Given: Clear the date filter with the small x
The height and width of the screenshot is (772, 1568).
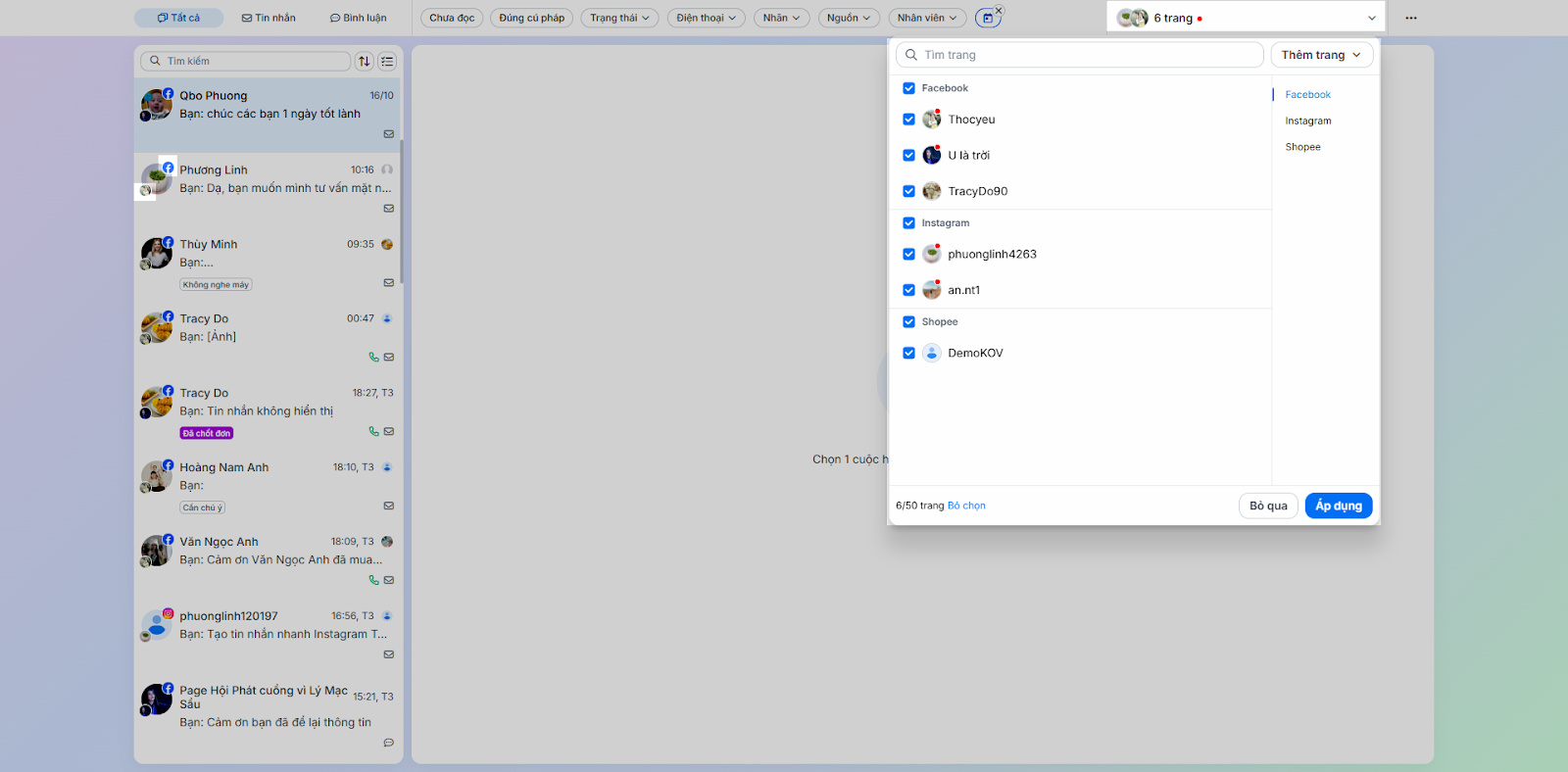Looking at the screenshot, I should click(x=1000, y=11).
